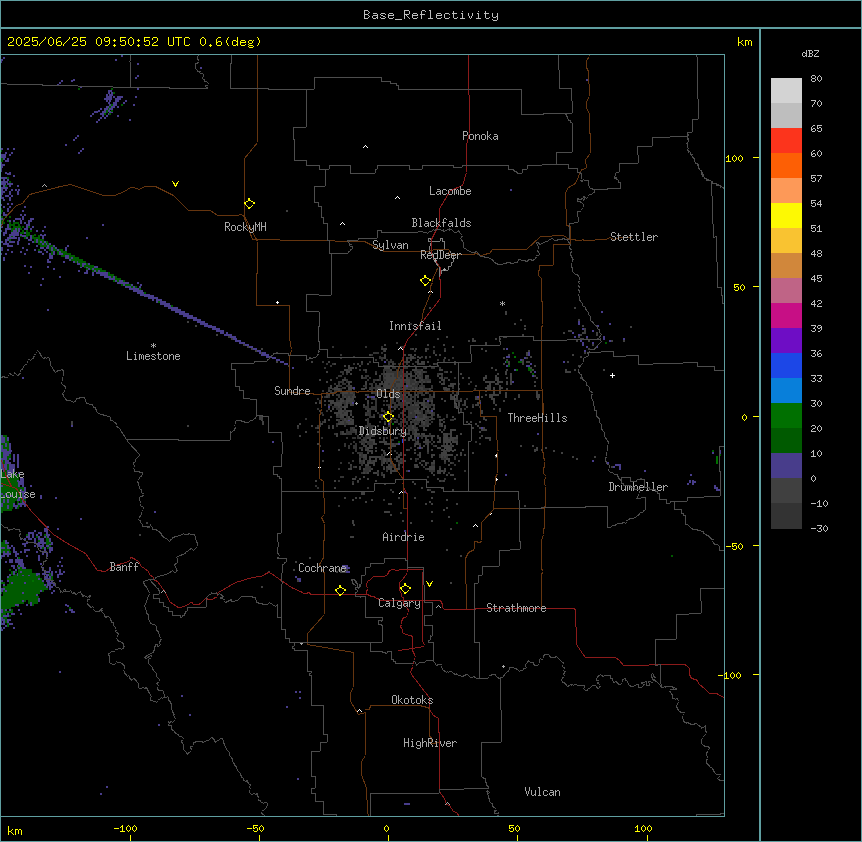862x842 pixels.
Task: Pick the brown 45-48 dBZ legend swatch
Action: tap(786, 265)
